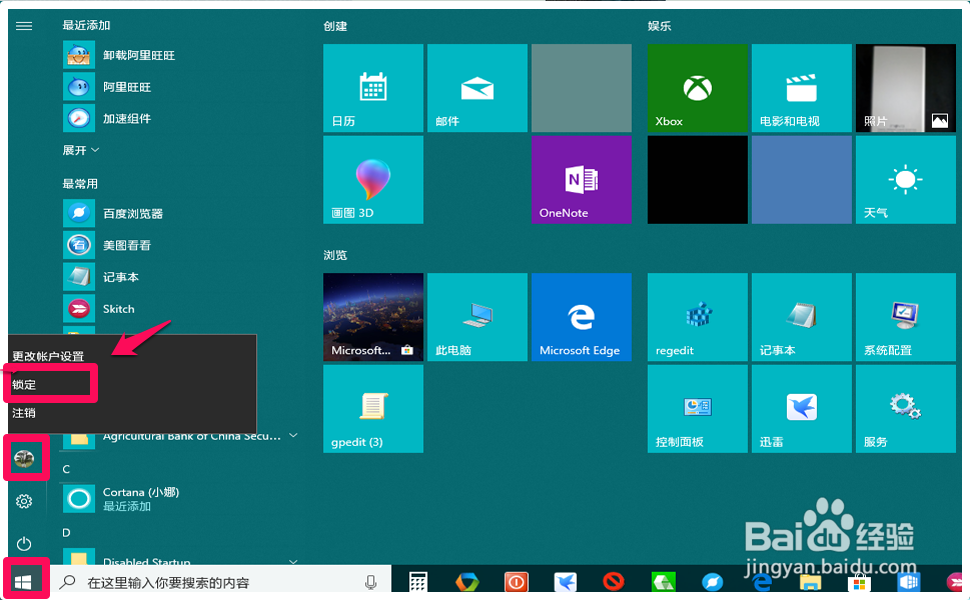Screen dimensions: 970x600
Task: Select 注销 in the account menu
Action: (24, 413)
